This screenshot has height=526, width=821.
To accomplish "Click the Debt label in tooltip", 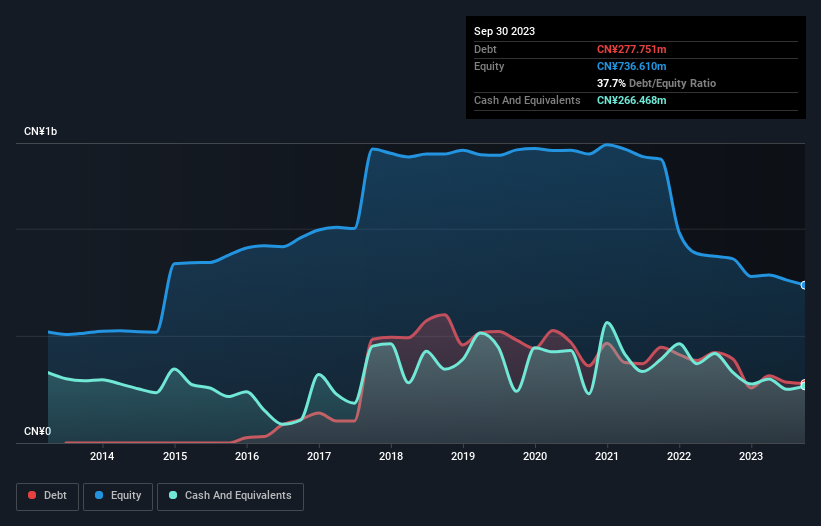I will click(x=485, y=49).
